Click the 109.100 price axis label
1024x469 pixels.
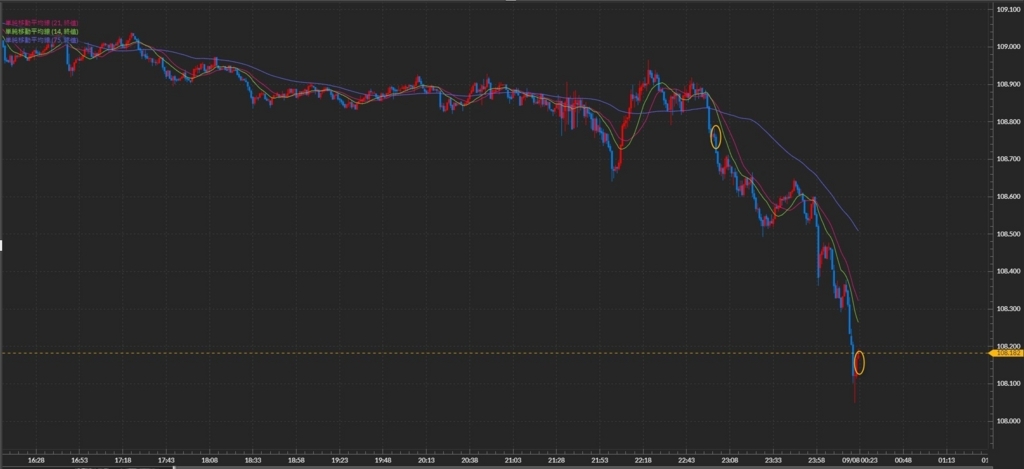click(x=1008, y=9)
